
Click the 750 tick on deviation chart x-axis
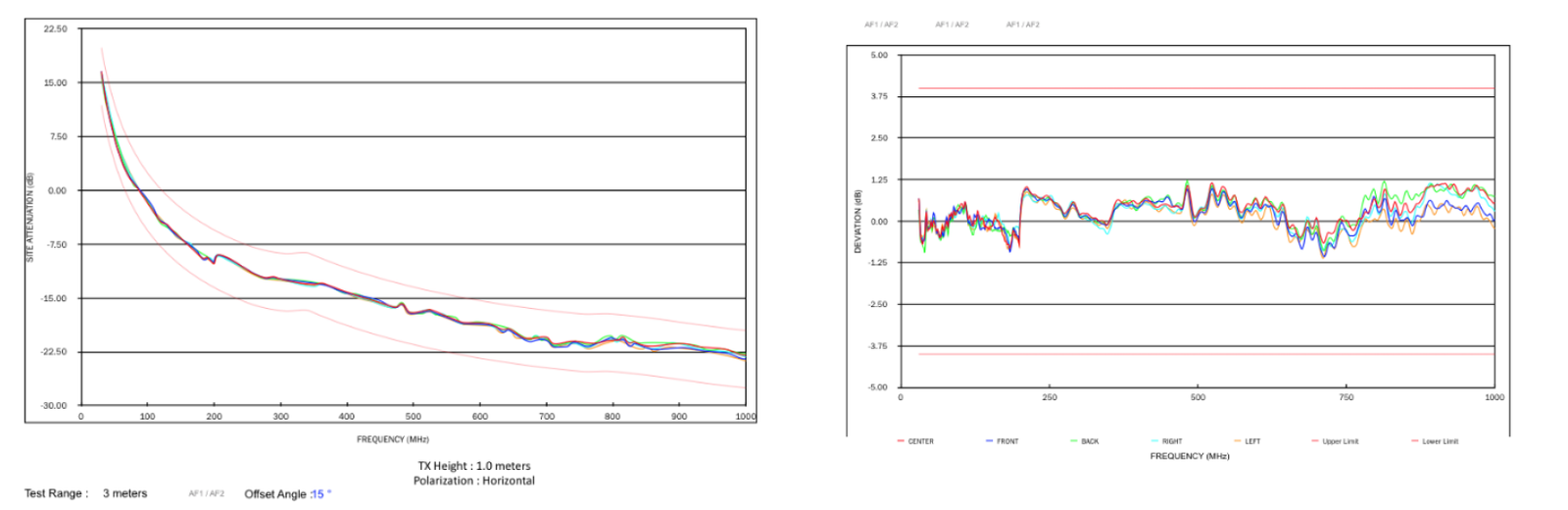pyautogui.click(x=1346, y=397)
